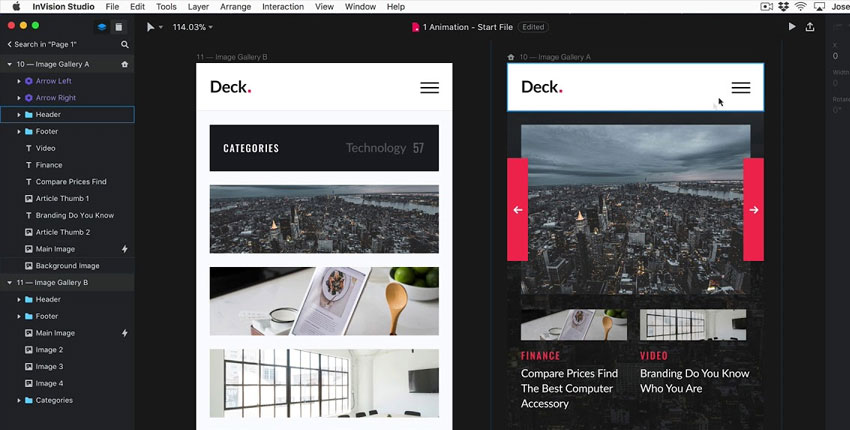Click the CATEGORIES banner on Gallery B artboard
This screenshot has width=850, height=430.
pos(324,148)
